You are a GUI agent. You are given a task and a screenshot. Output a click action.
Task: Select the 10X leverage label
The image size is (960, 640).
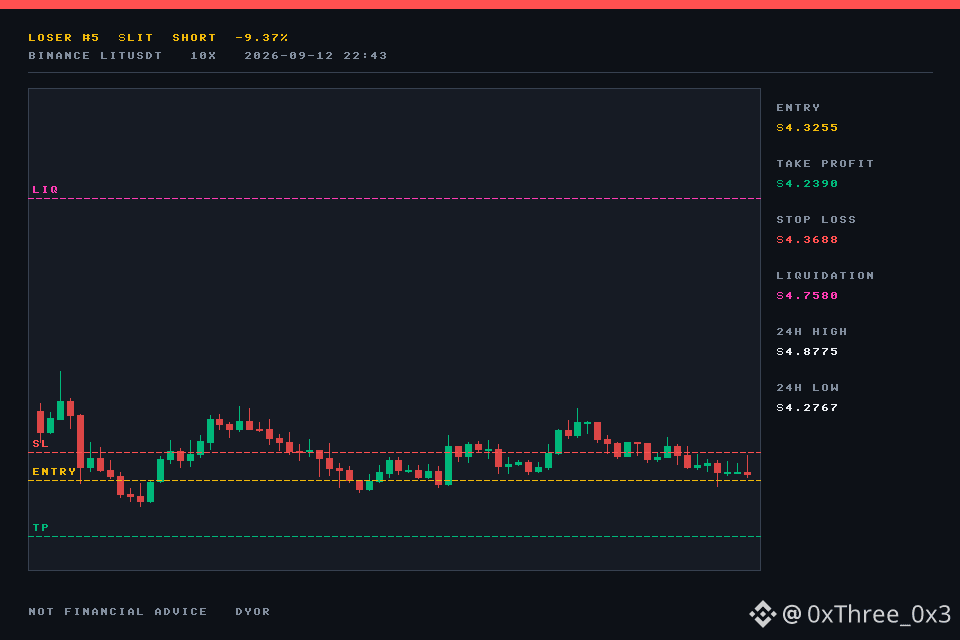click(x=203, y=56)
